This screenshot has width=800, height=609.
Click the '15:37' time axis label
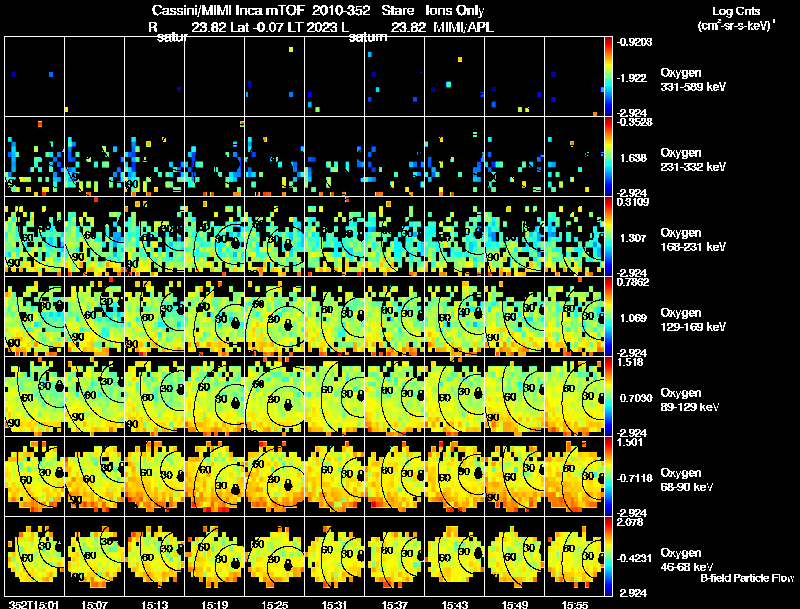(394, 605)
